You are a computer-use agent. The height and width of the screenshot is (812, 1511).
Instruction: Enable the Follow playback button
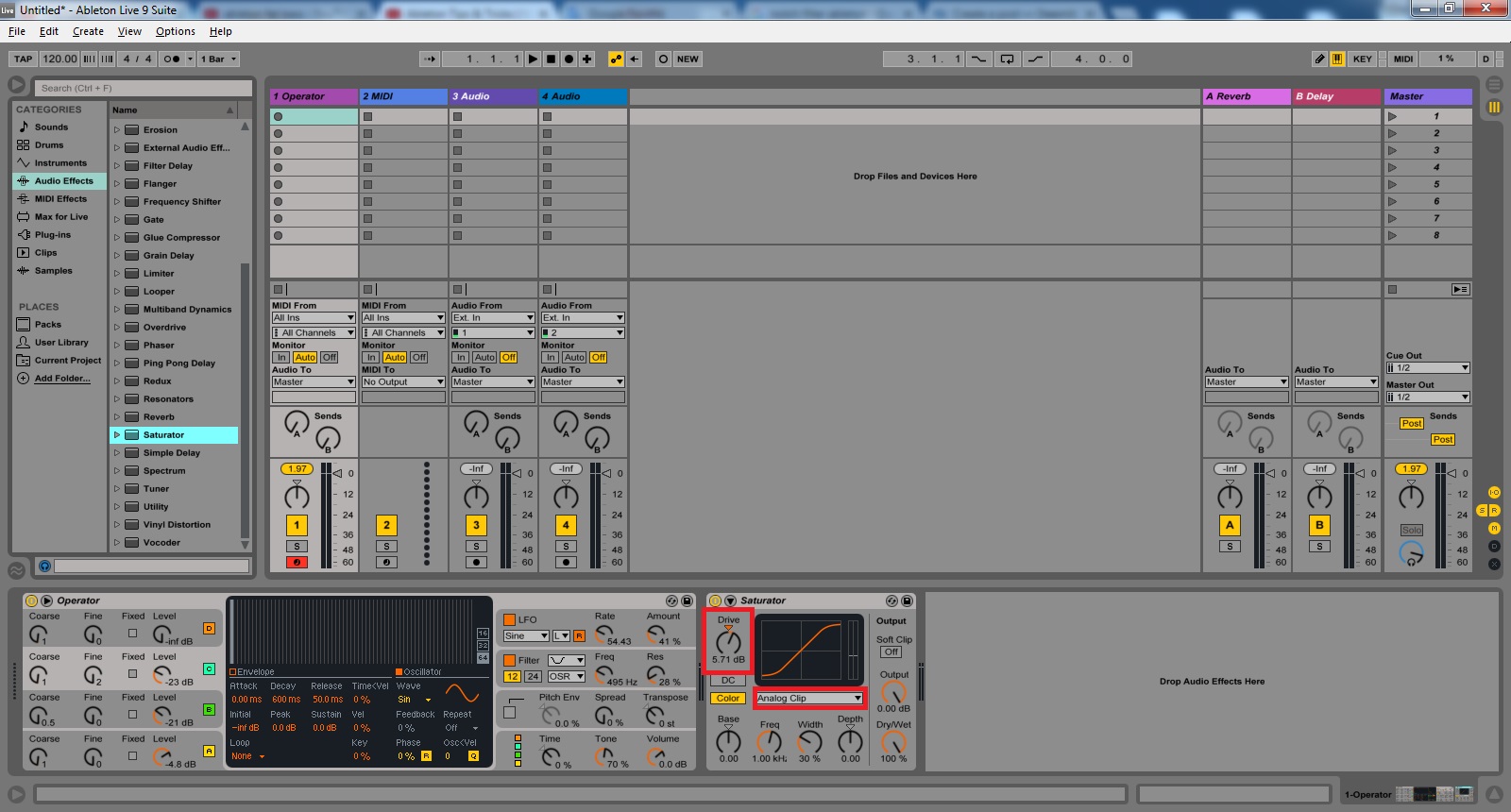[x=430, y=59]
